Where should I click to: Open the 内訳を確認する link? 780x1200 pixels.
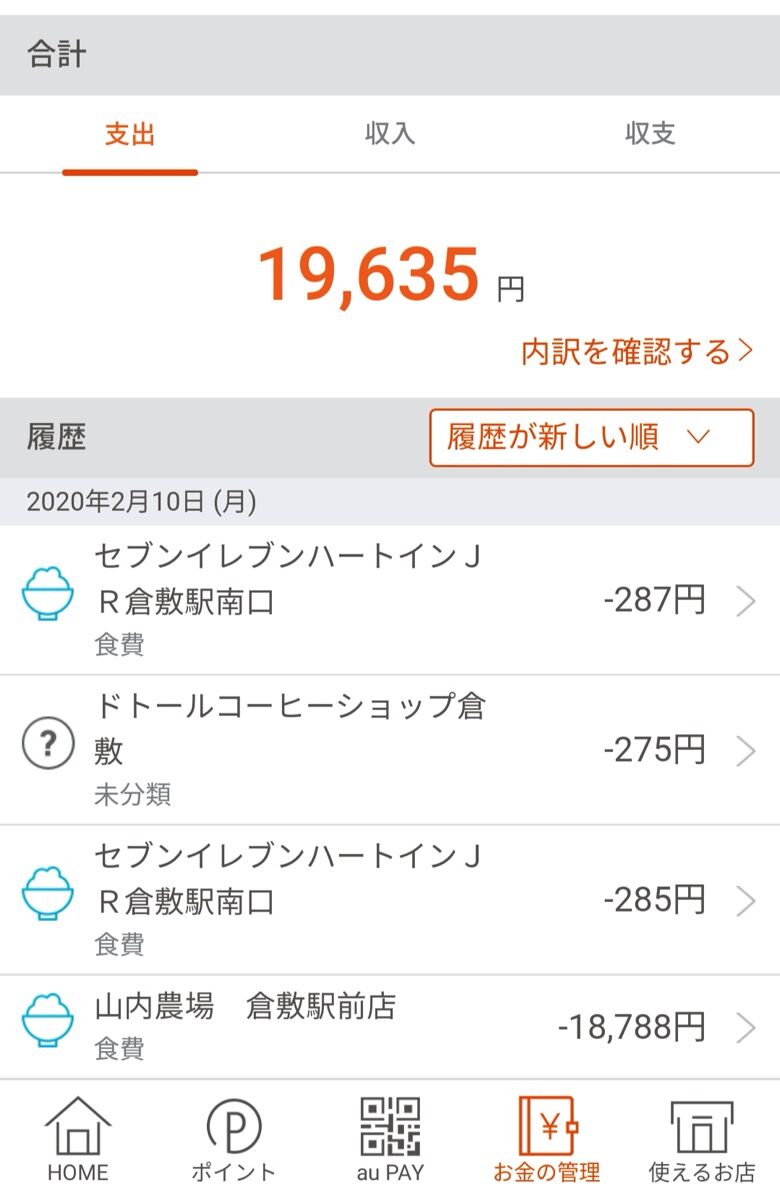point(637,351)
